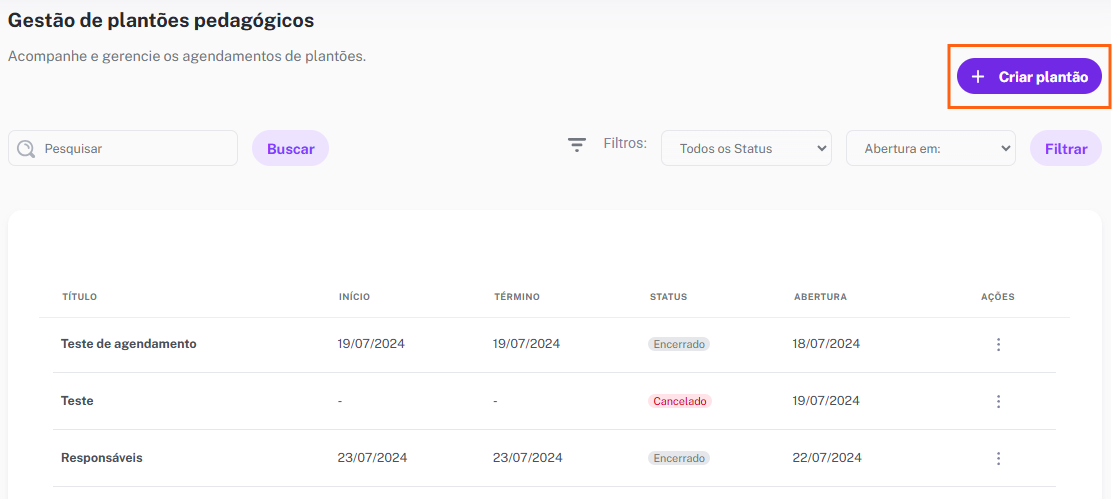Sort by the STATUS column header
This screenshot has width=1113, height=499.
pyautogui.click(x=669, y=297)
